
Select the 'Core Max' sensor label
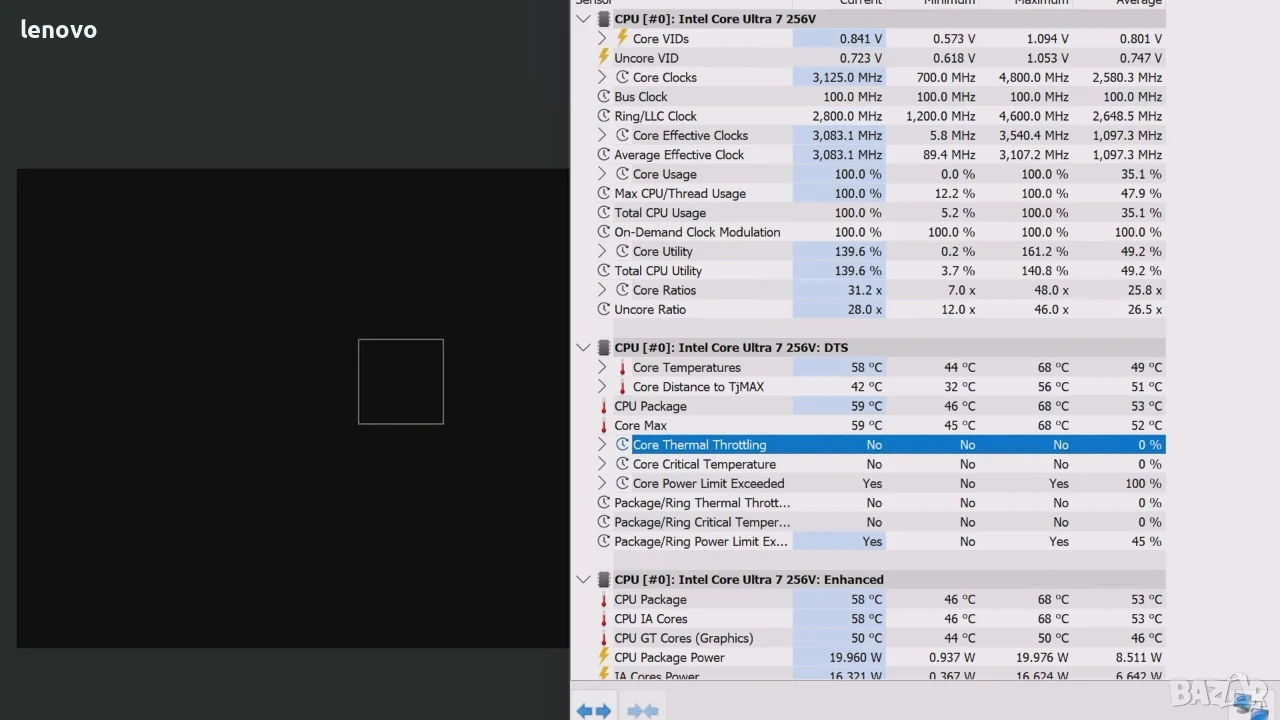pyautogui.click(x=640, y=426)
